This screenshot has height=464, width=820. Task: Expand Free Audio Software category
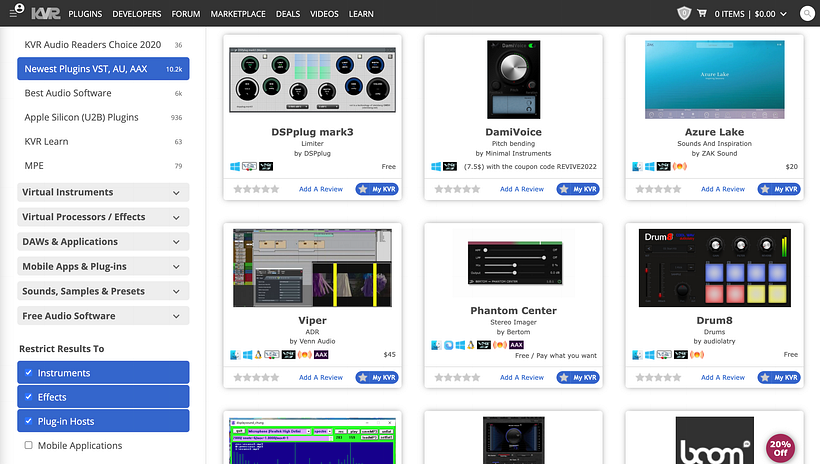pyautogui.click(x=103, y=316)
